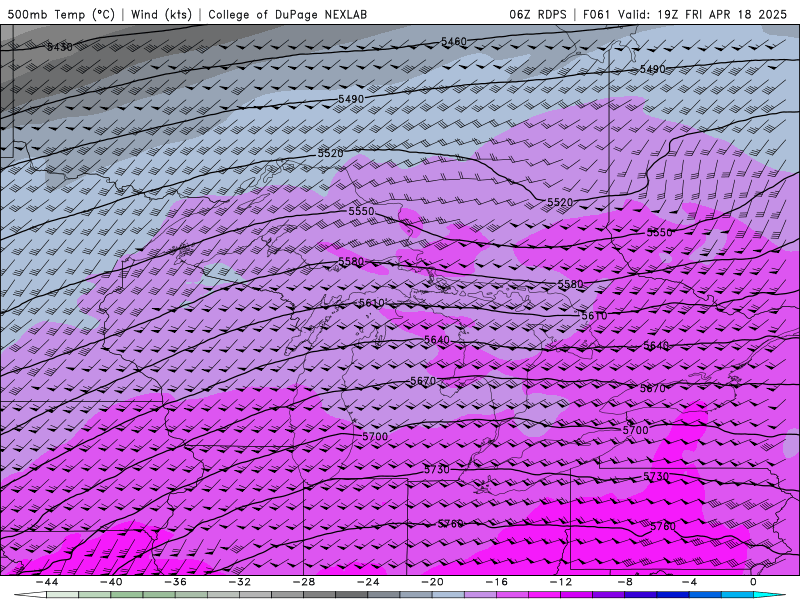Viewport: 800px width, 600px height.
Task: Click the -36 color scale label
Action: [x=175, y=582]
